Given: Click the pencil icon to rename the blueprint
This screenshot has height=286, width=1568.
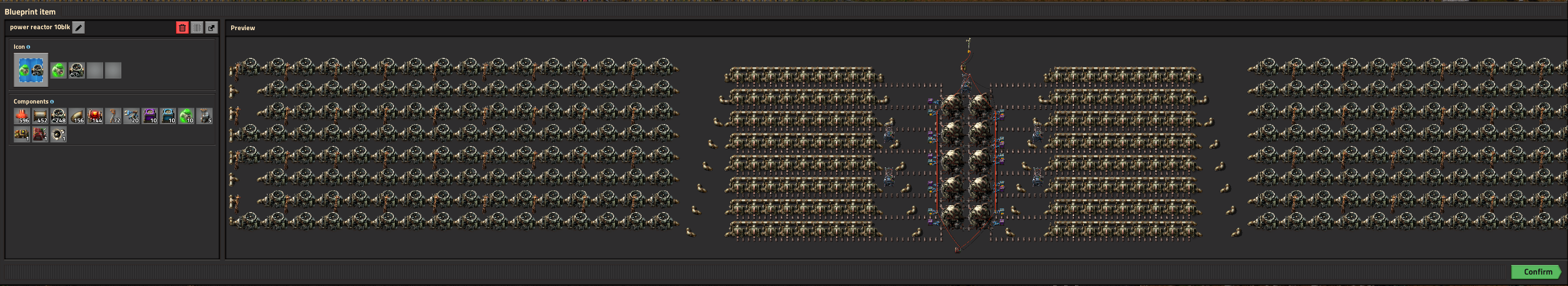Looking at the screenshot, I should coord(78,27).
